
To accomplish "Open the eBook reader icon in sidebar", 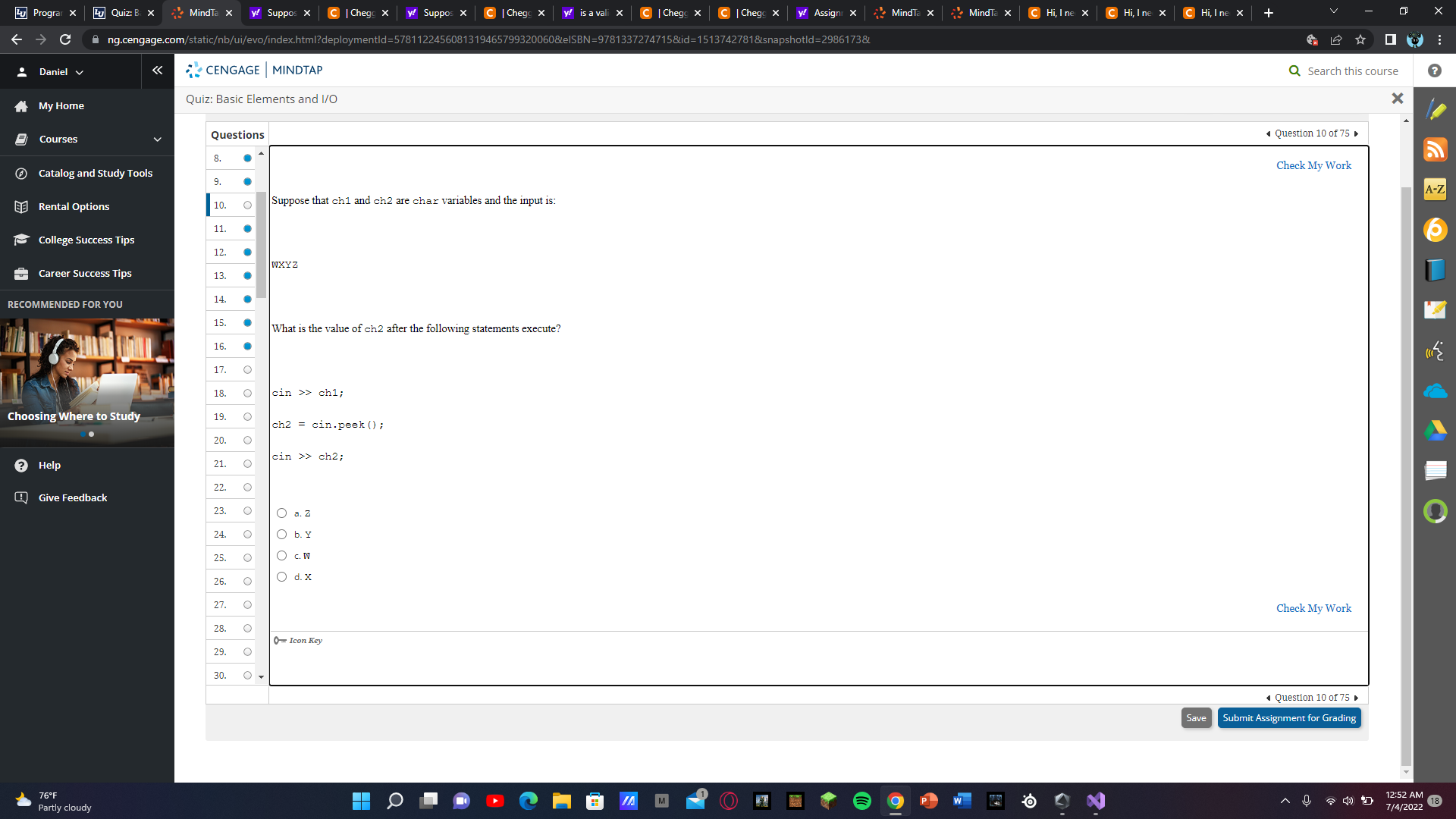I will 1436,269.
